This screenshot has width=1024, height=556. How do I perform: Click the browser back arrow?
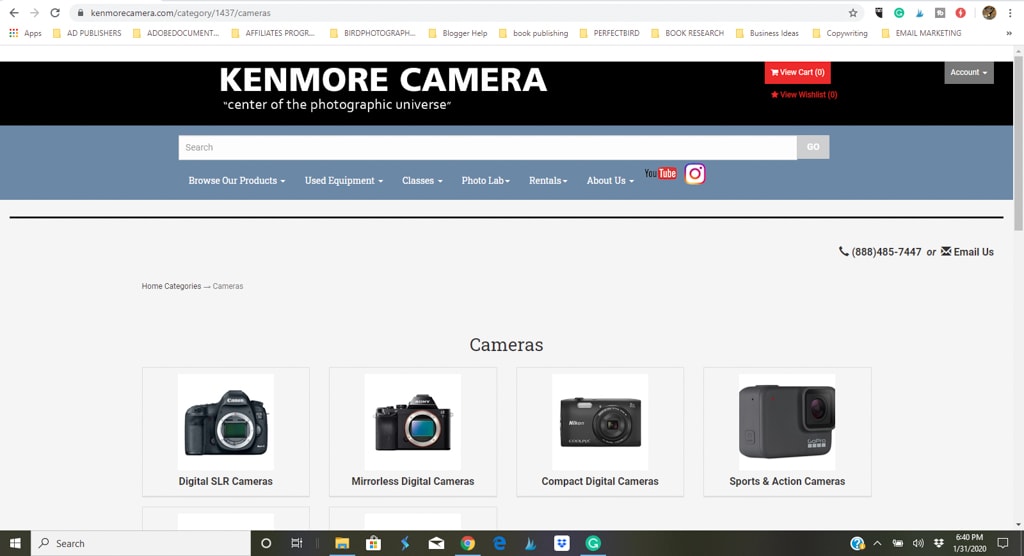pyautogui.click(x=14, y=12)
